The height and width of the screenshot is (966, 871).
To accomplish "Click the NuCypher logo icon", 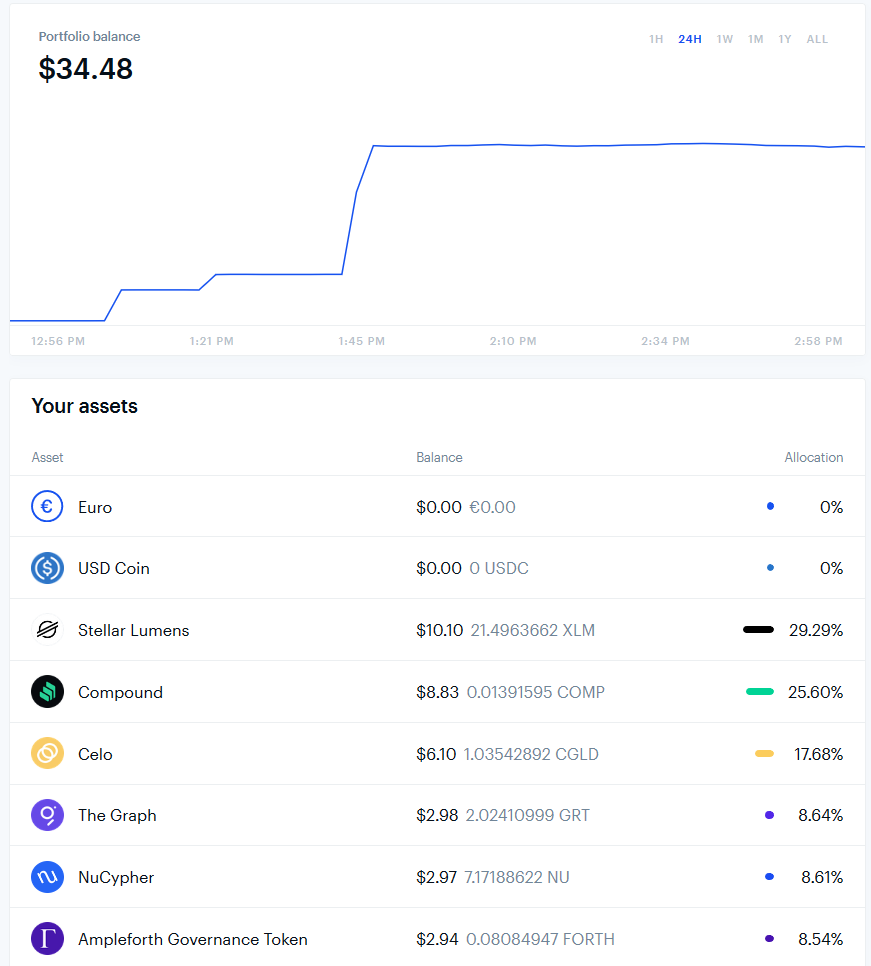I will coord(47,877).
